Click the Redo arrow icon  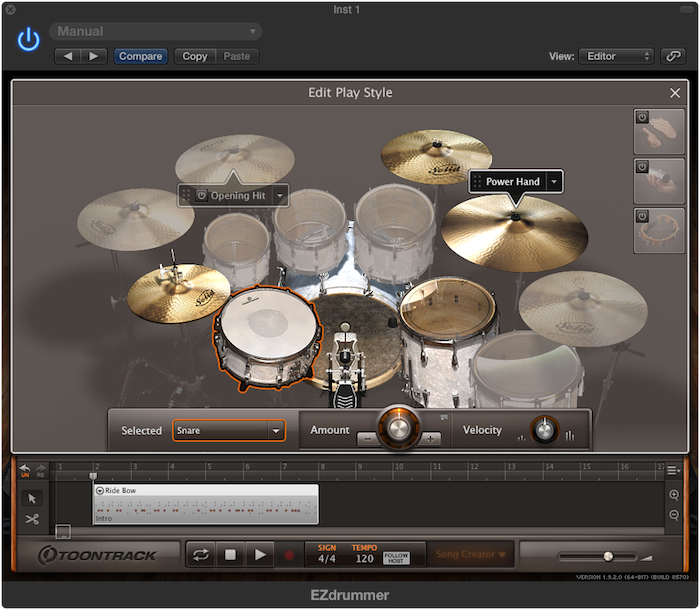pos(41,470)
